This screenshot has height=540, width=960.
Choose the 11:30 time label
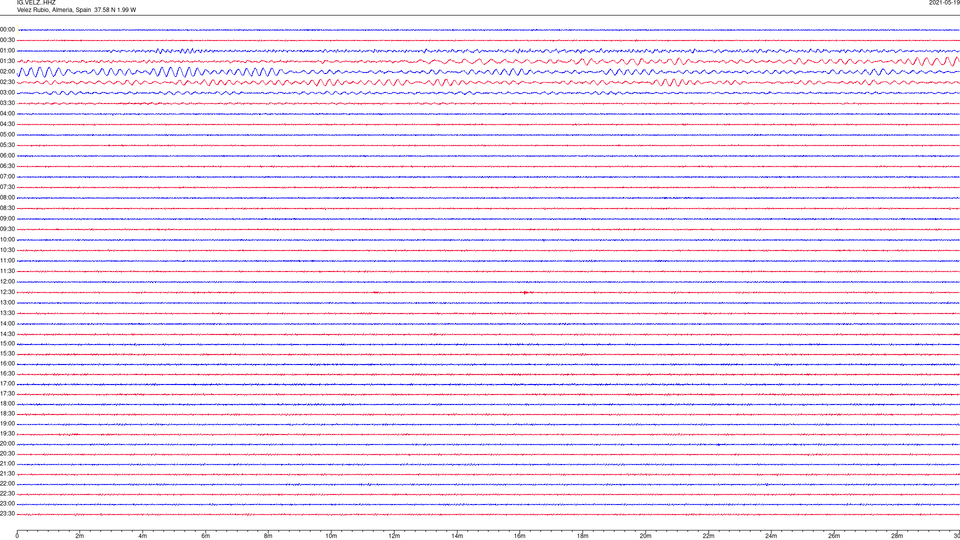[x=7, y=271]
